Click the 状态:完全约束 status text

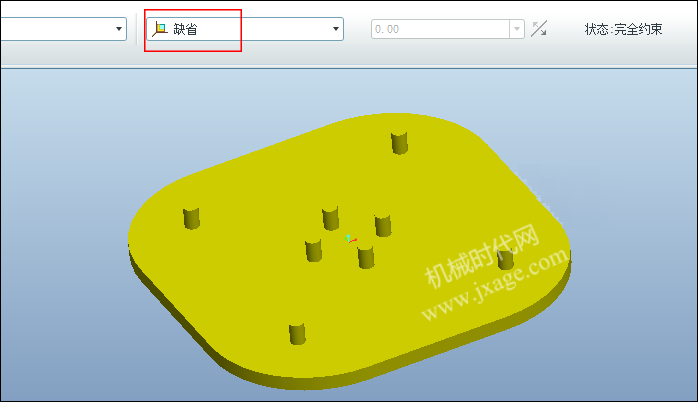pyautogui.click(x=623, y=29)
